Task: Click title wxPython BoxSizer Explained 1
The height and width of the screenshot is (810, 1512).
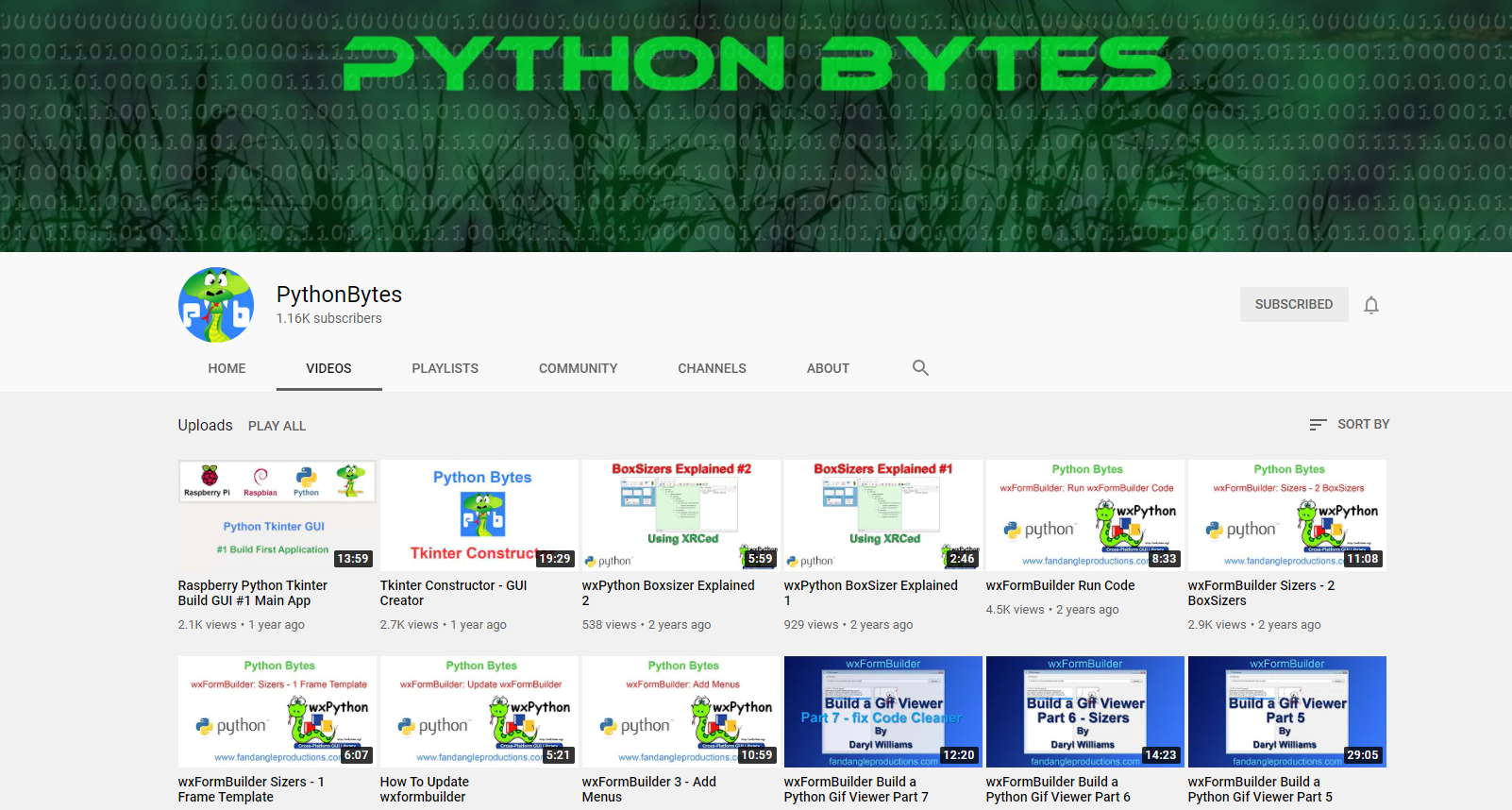Action: (x=871, y=593)
